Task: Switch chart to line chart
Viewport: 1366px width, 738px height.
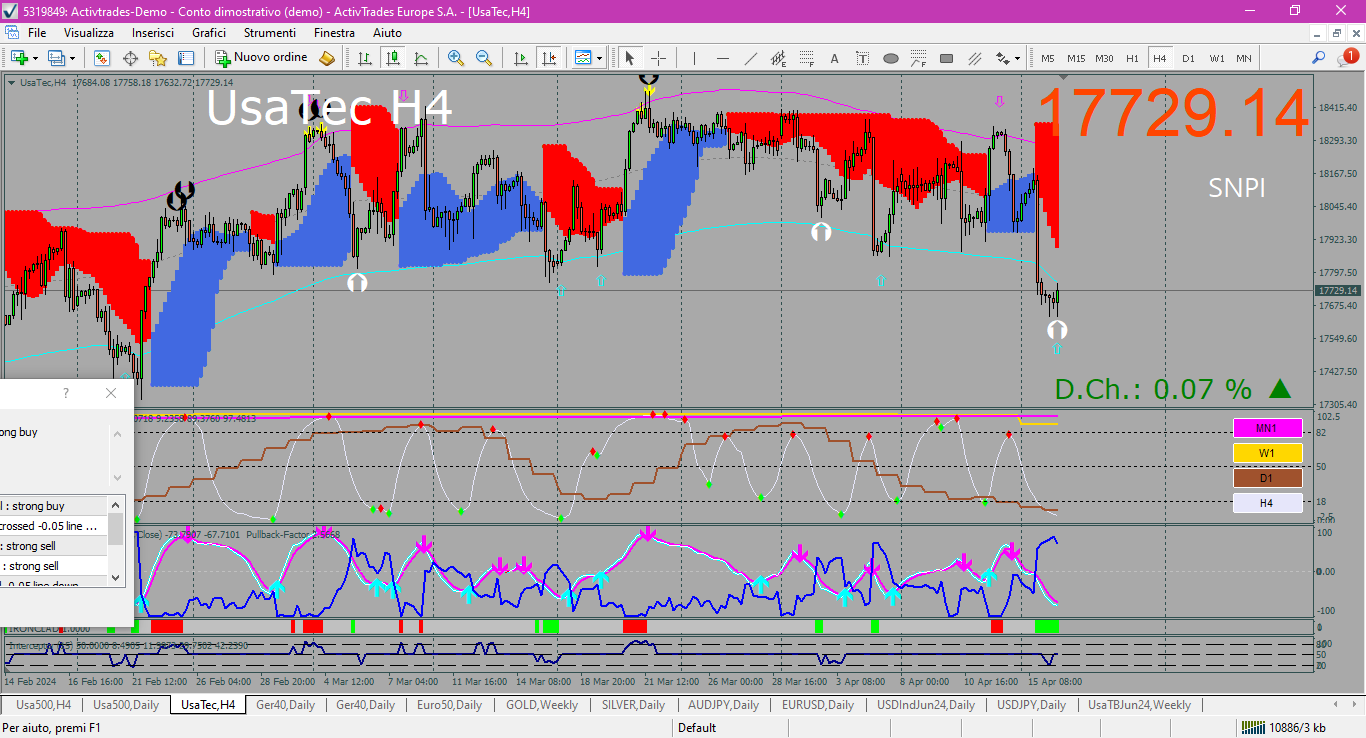Action: 421,58
